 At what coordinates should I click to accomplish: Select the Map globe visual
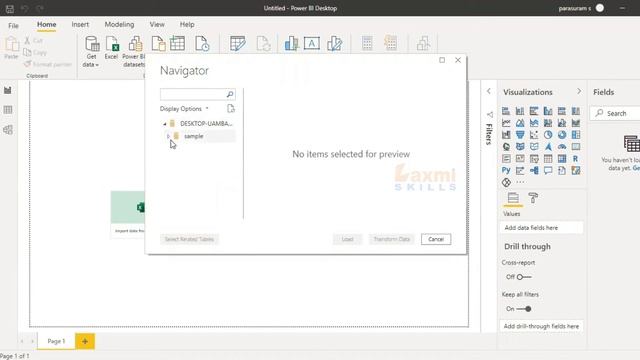506,147
